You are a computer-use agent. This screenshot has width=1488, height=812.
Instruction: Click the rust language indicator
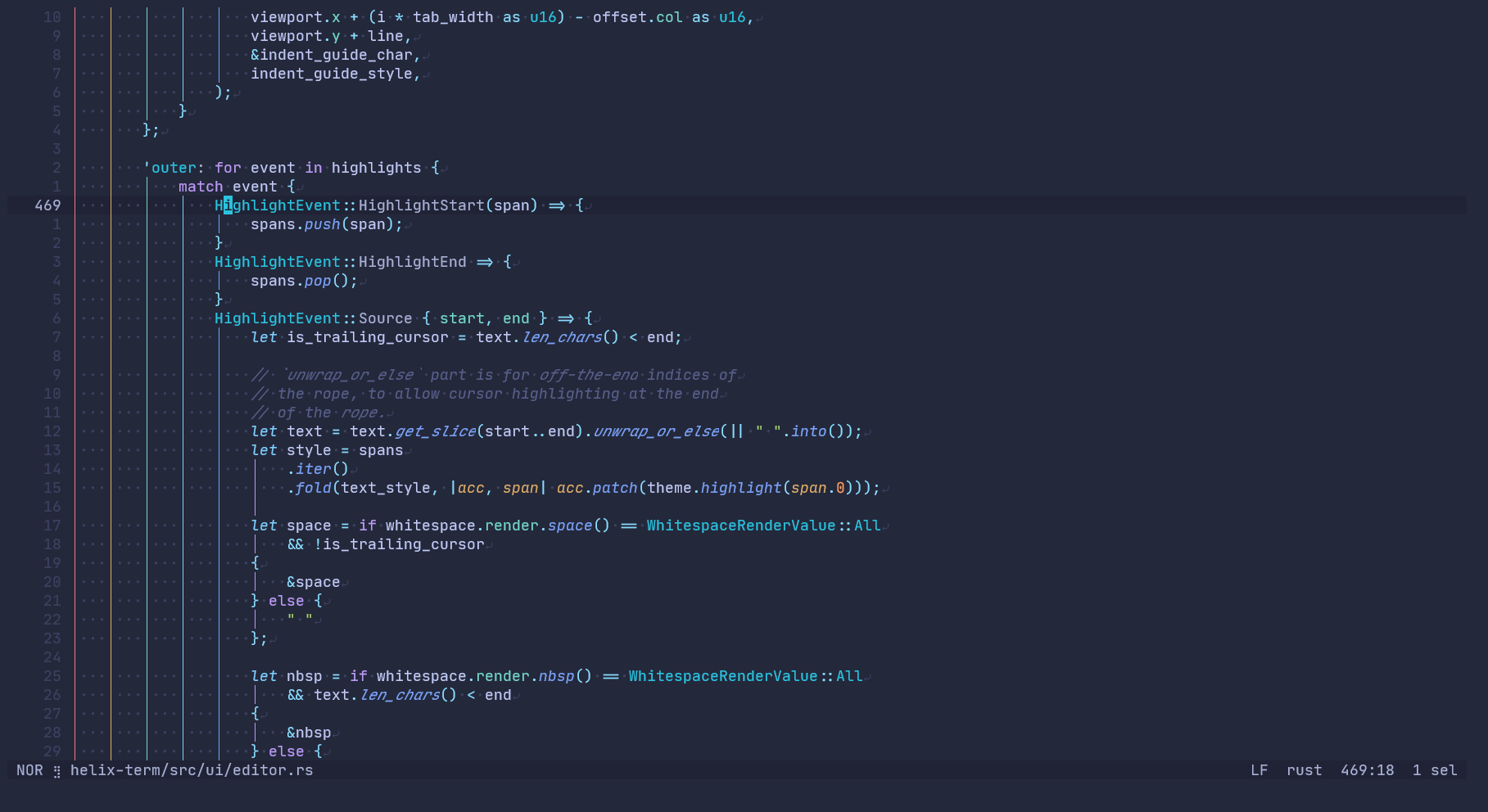point(1304,770)
